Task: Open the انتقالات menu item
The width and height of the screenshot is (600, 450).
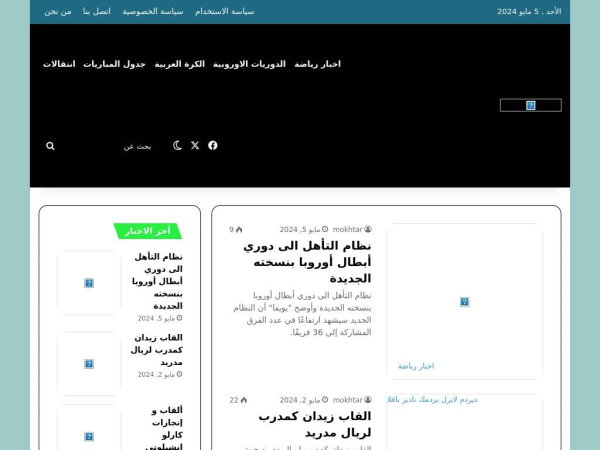Action: [x=59, y=64]
